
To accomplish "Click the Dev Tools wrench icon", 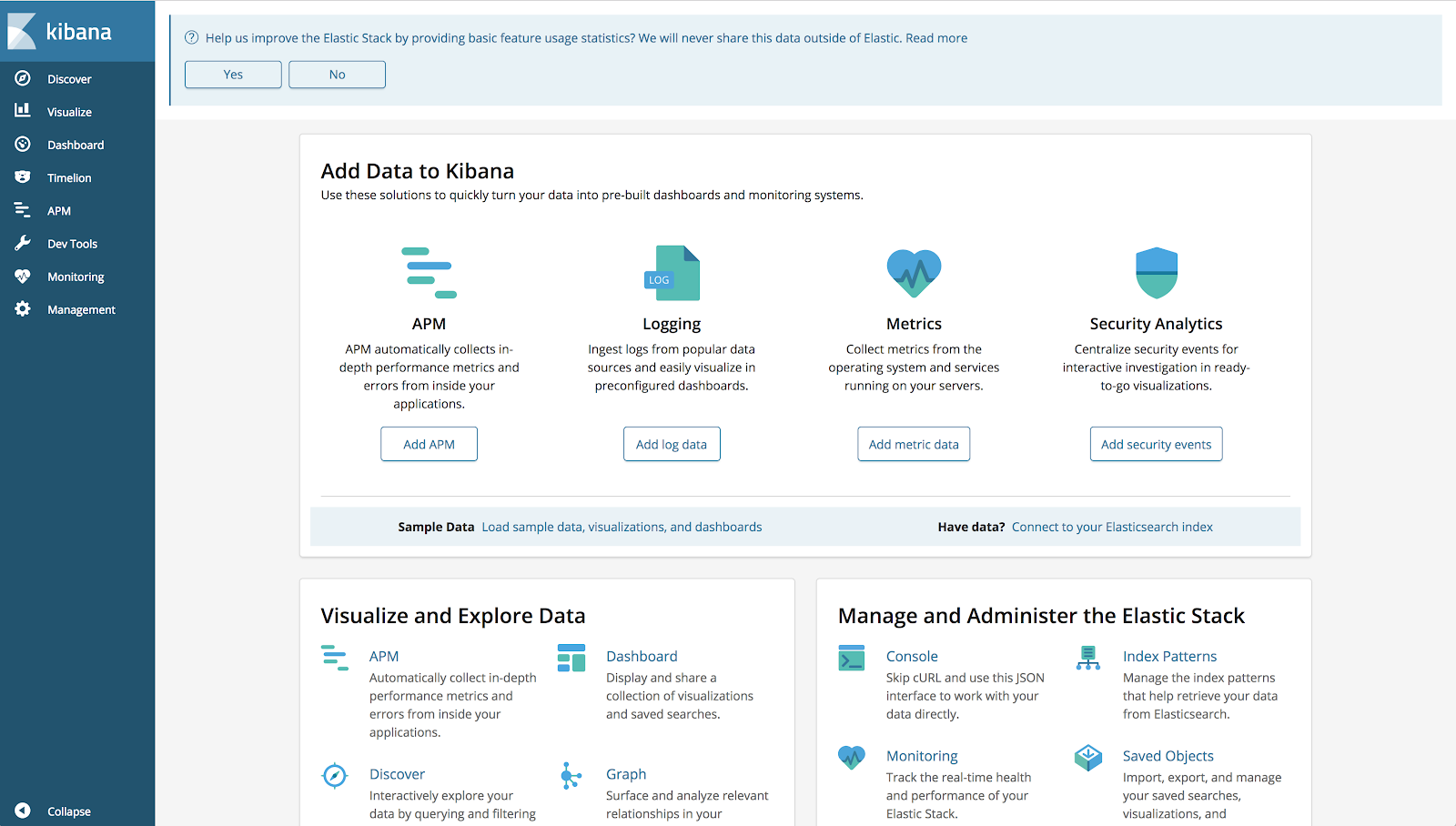I will tap(23, 243).
